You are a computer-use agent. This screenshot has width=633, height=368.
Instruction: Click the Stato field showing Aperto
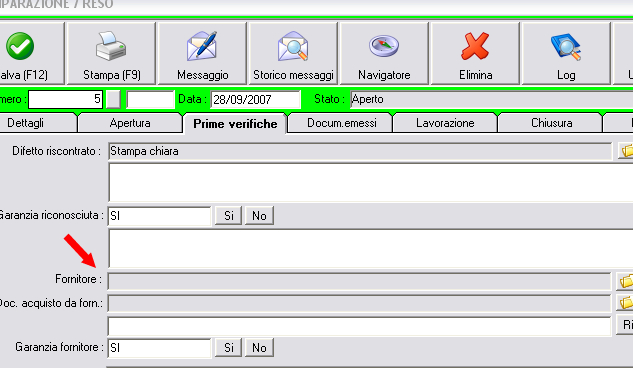click(x=491, y=99)
